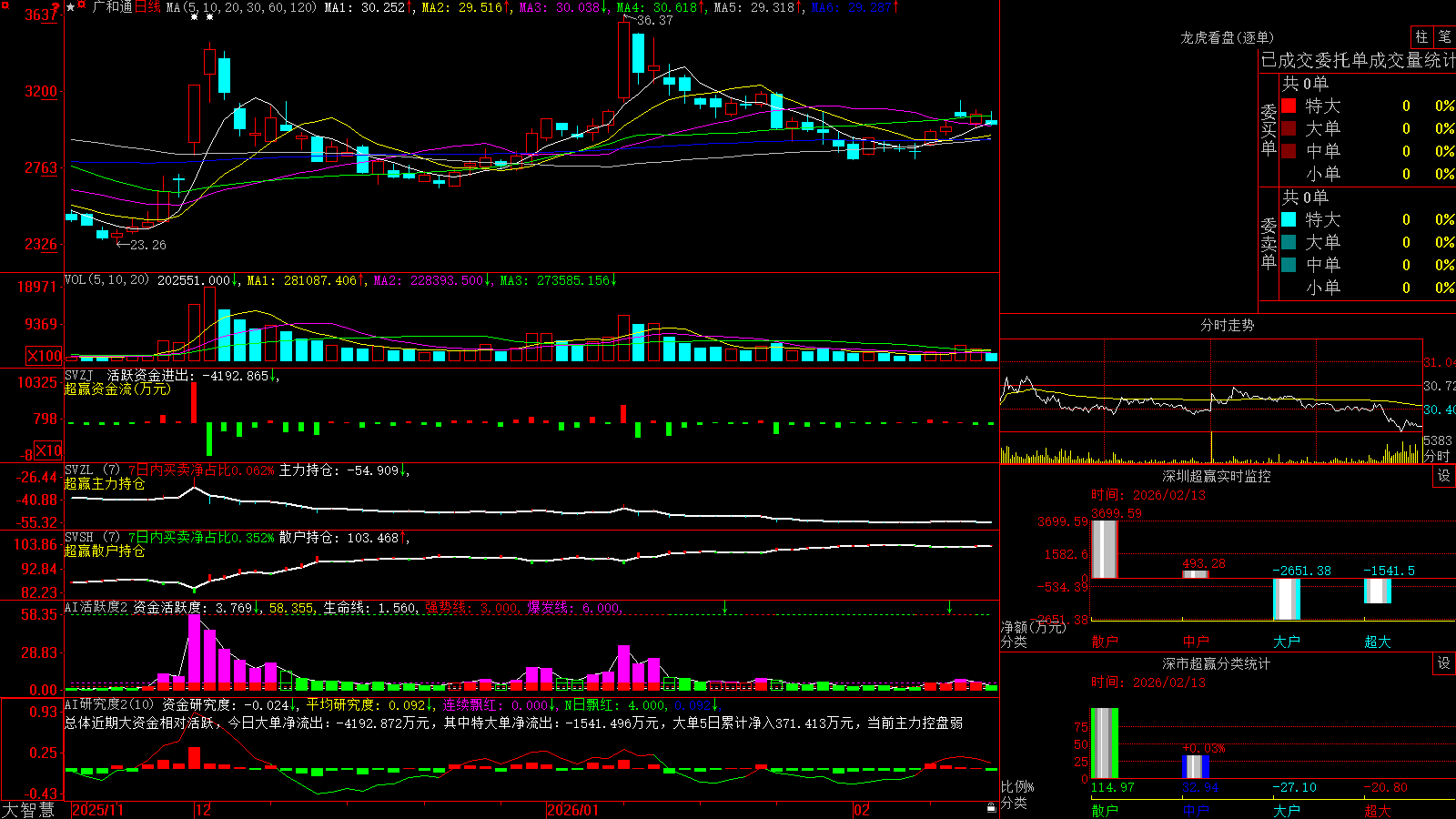The height and width of the screenshot is (819, 1456).
Task: Switch 龙虎看盘 to 笔 tick view
Action: (1444, 37)
